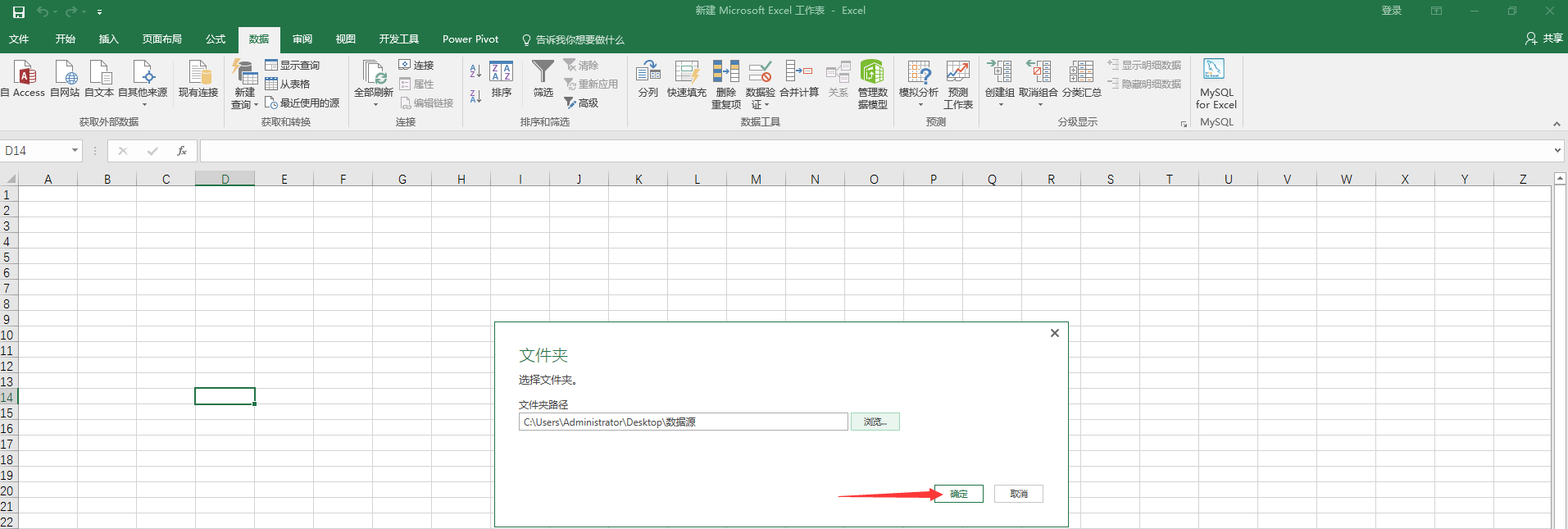Select column header M

[x=756, y=179]
